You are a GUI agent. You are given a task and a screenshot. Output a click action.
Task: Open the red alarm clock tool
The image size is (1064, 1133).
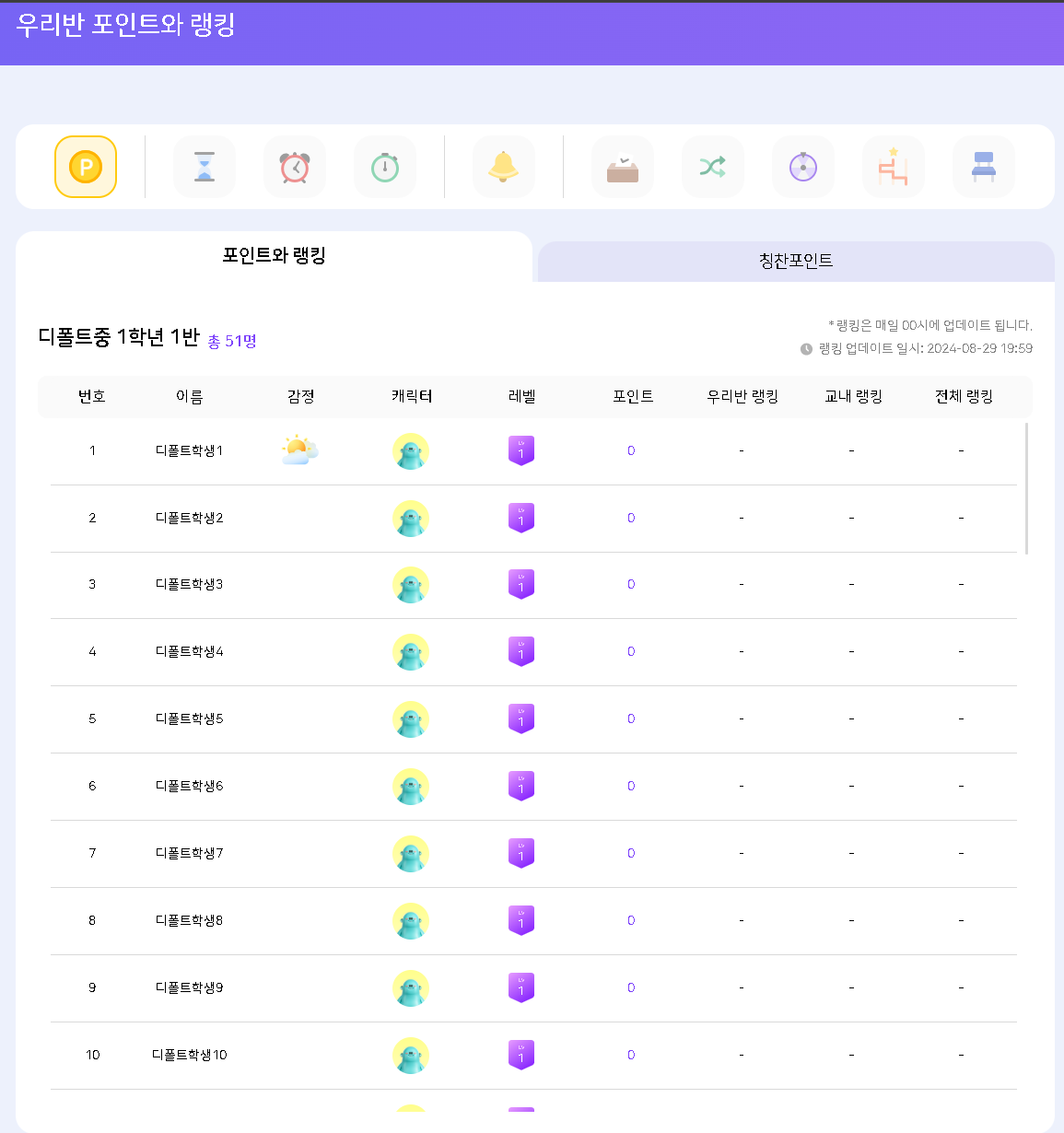295,167
